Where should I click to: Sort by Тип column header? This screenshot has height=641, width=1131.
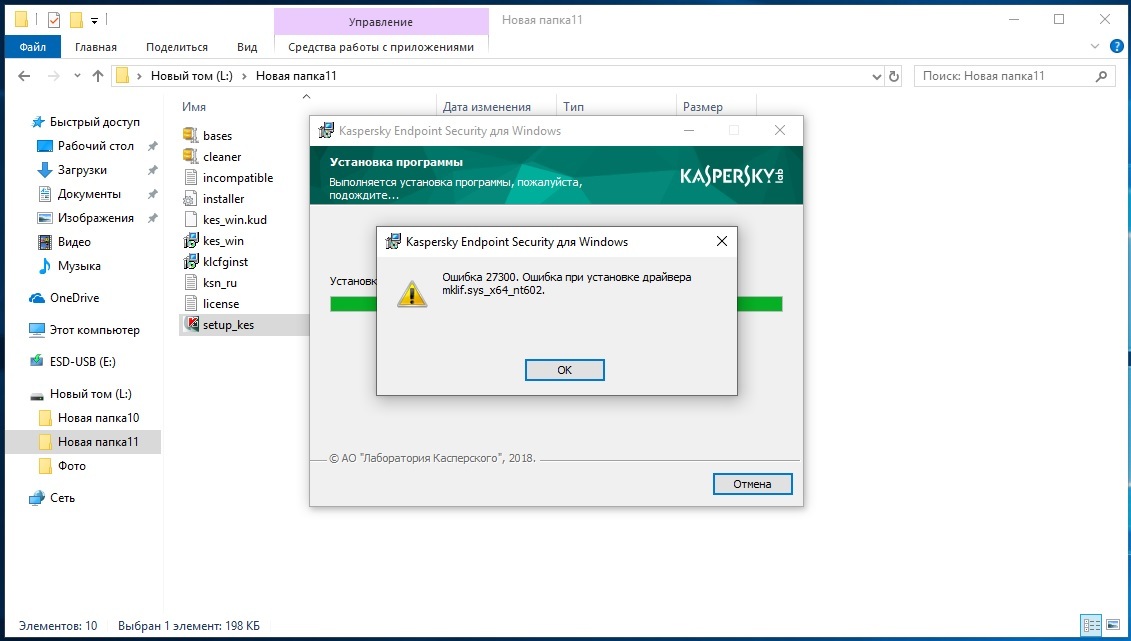[x=573, y=107]
